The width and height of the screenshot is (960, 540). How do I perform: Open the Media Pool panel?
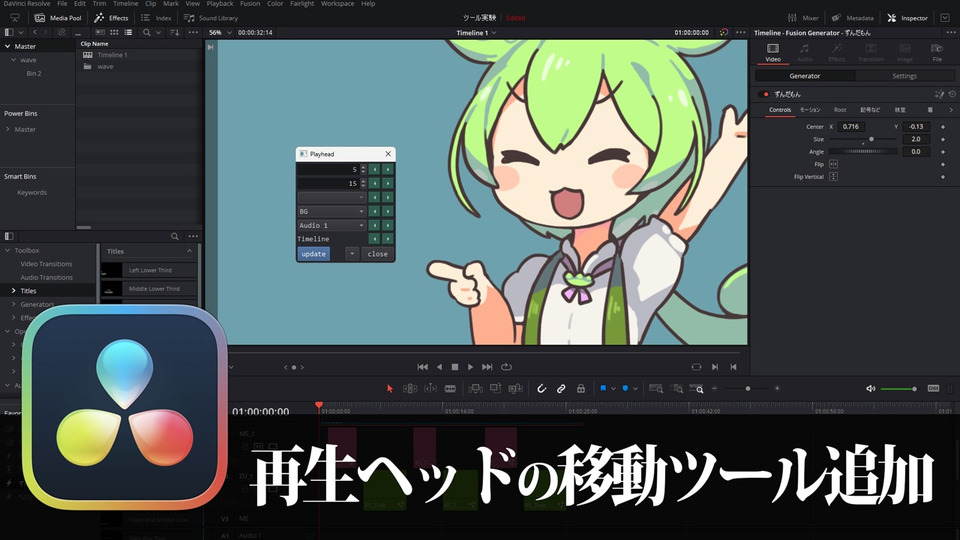58,18
